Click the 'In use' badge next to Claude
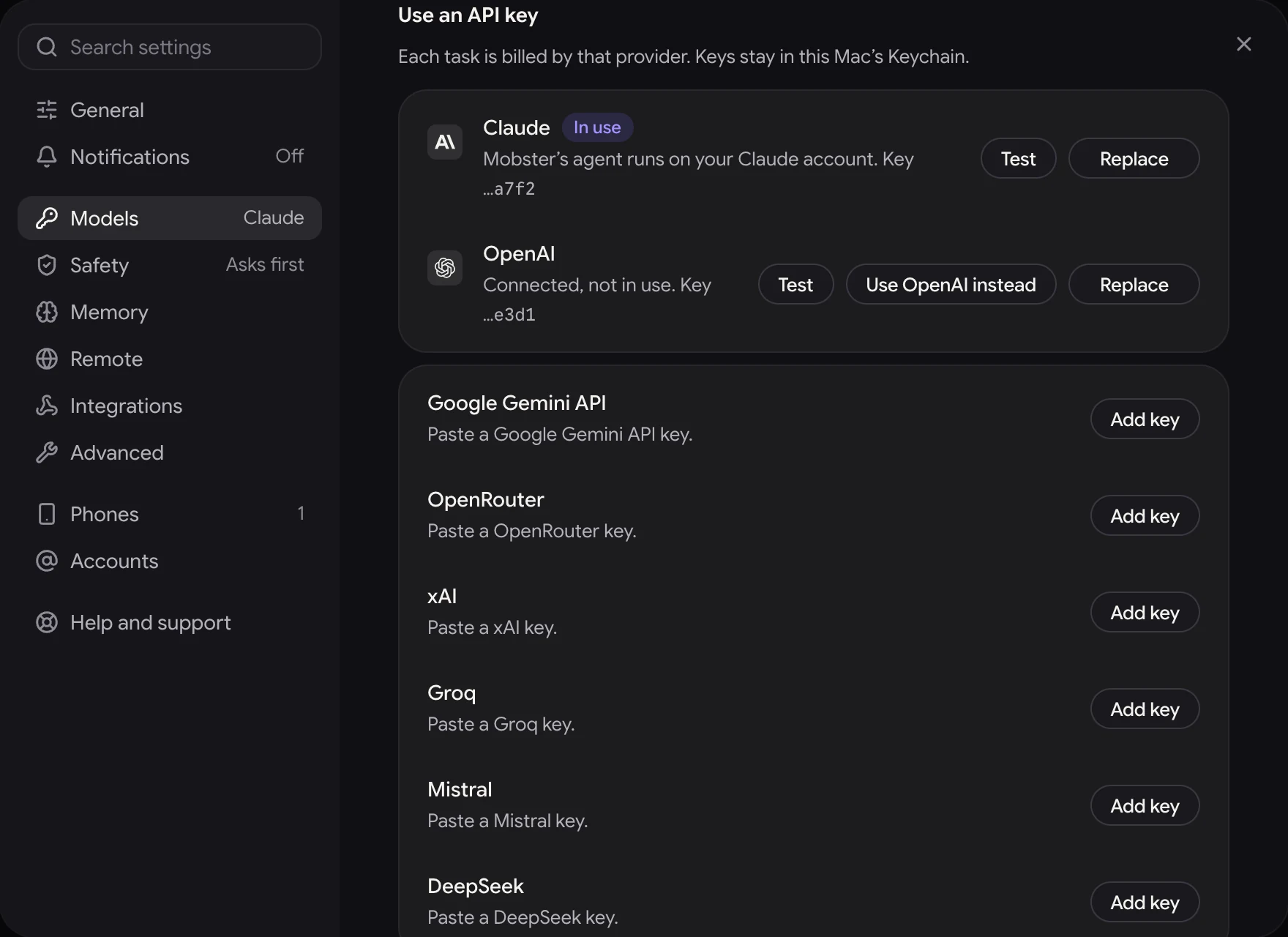 pos(597,127)
